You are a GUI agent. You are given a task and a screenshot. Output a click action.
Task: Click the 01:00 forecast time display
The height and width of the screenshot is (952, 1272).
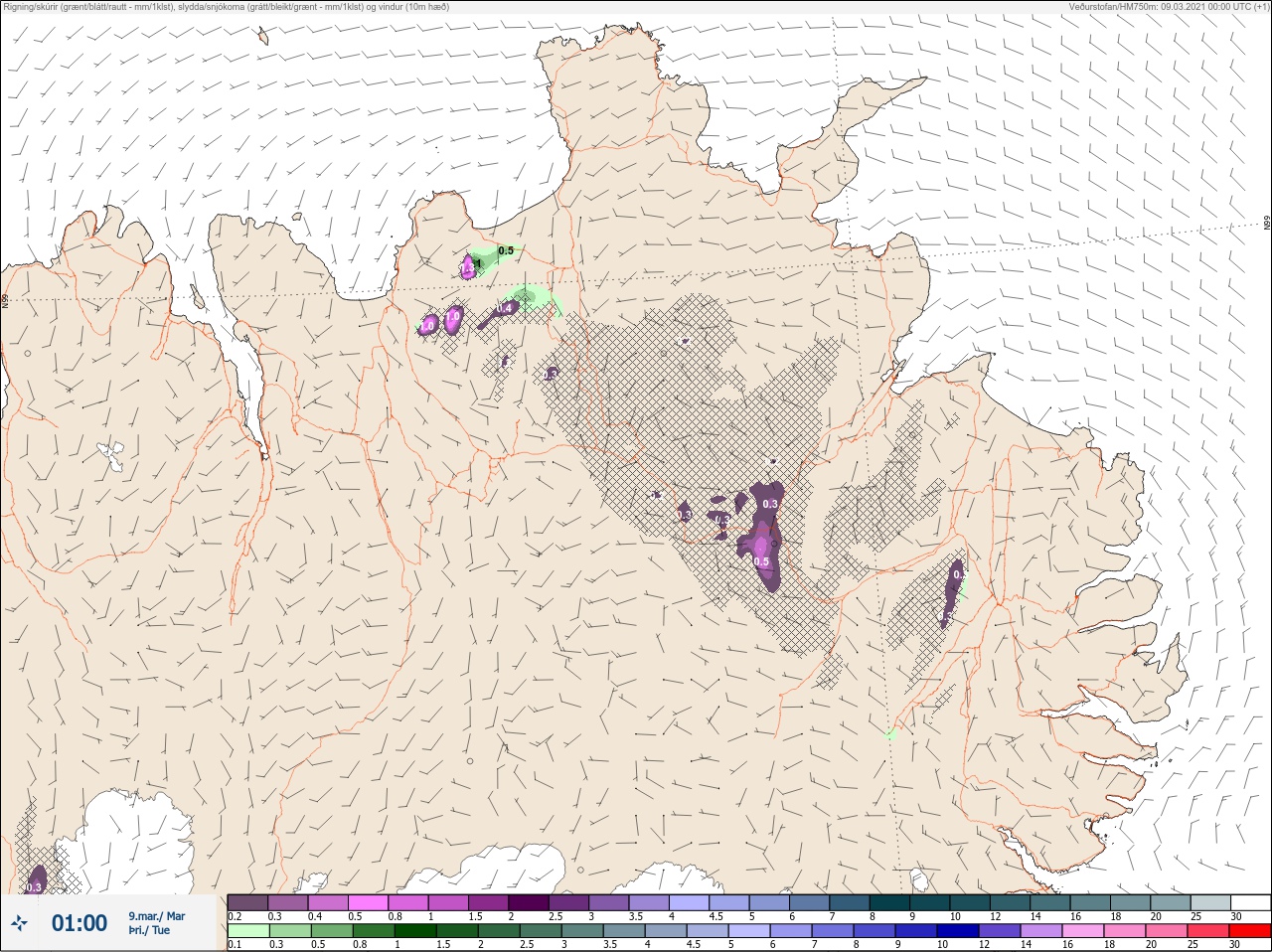coord(79,923)
